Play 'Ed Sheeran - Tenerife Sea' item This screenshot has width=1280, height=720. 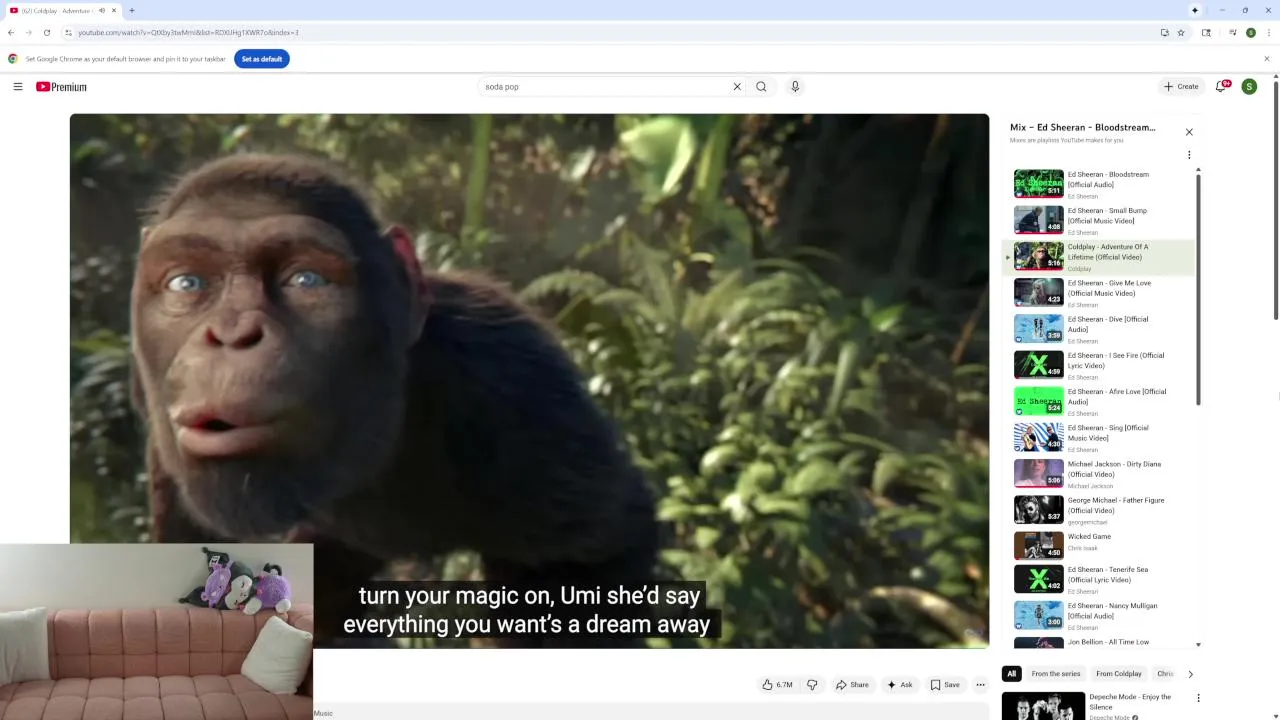click(1100, 580)
